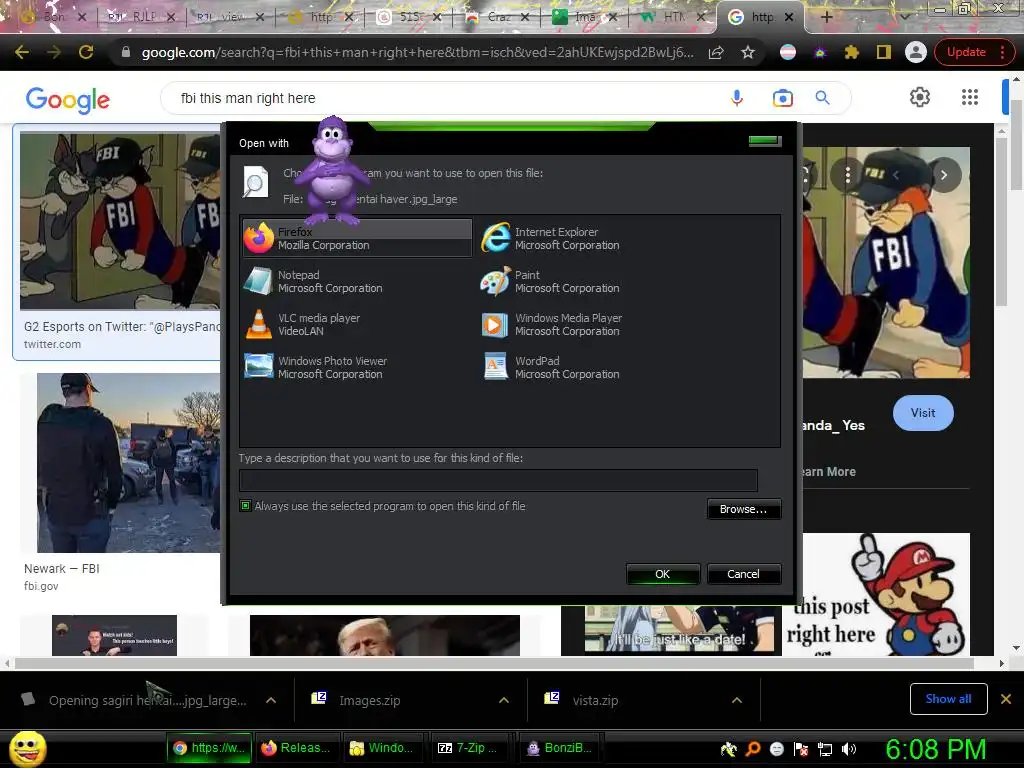The height and width of the screenshot is (768, 1024).
Task: Open the smiley face Start button
Action: coord(27,748)
